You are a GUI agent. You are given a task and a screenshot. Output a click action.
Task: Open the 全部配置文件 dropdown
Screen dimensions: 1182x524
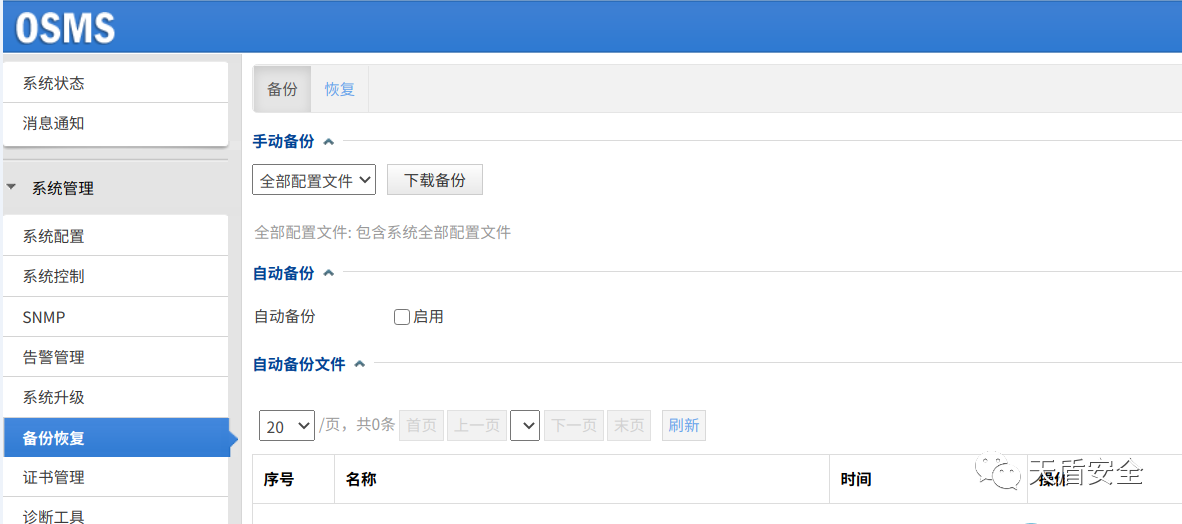pos(314,180)
